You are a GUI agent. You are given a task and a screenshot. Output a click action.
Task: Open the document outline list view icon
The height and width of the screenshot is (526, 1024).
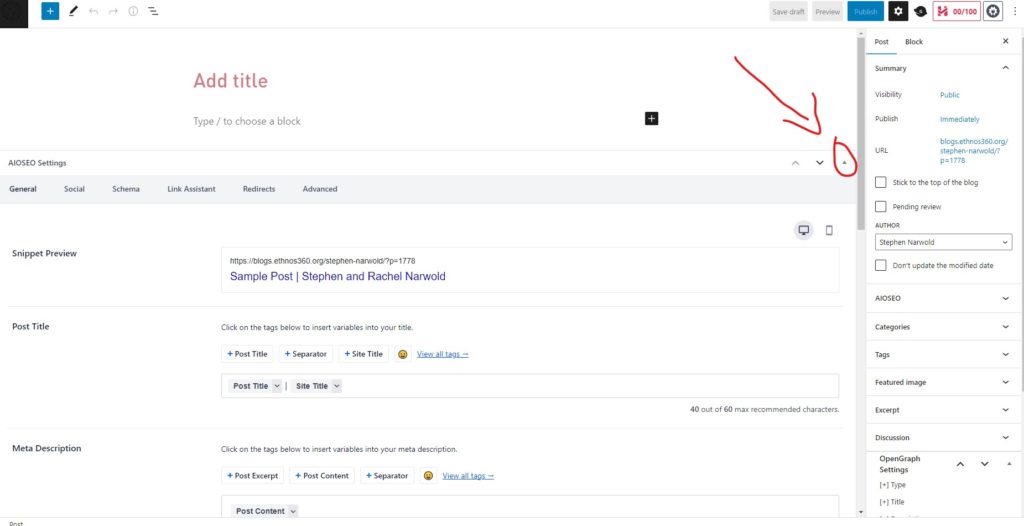coord(153,11)
